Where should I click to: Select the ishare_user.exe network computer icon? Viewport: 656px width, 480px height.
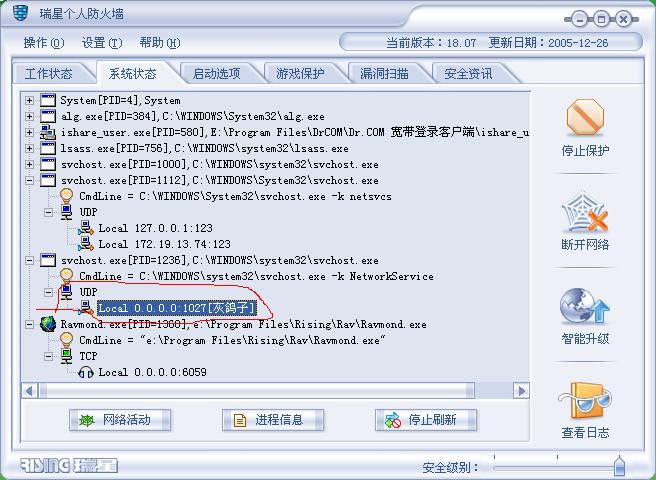(48, 133)
